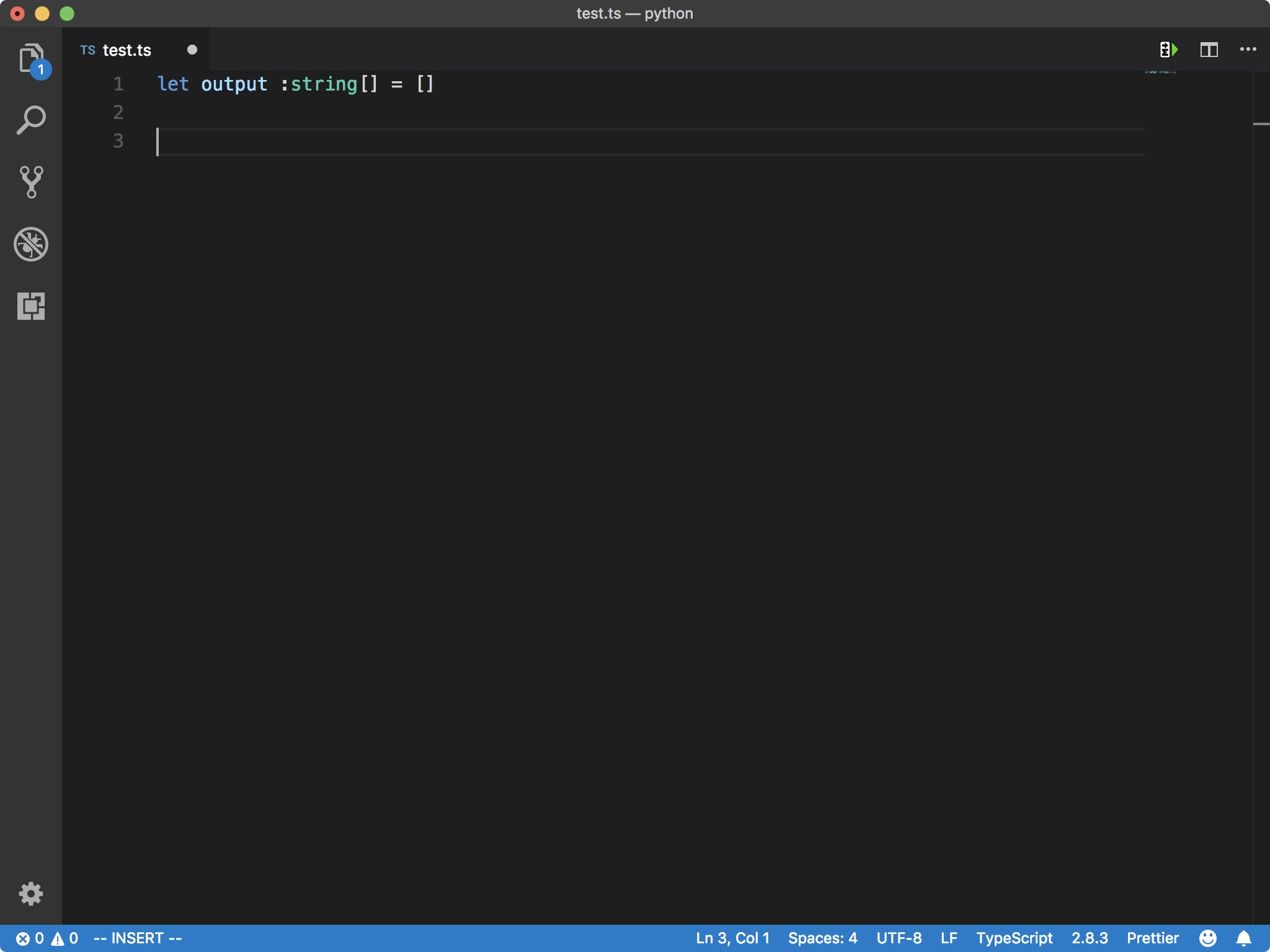Open preview to the side
1270x952 pixels.
(1170, 49)
